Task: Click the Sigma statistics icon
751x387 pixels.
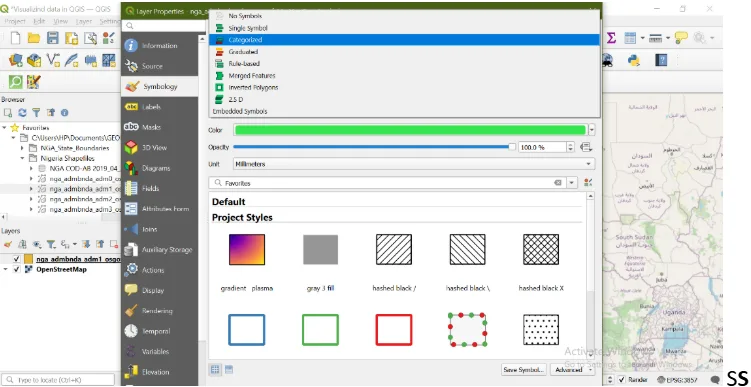Action: pyautogui.click(x=611, y=38)
